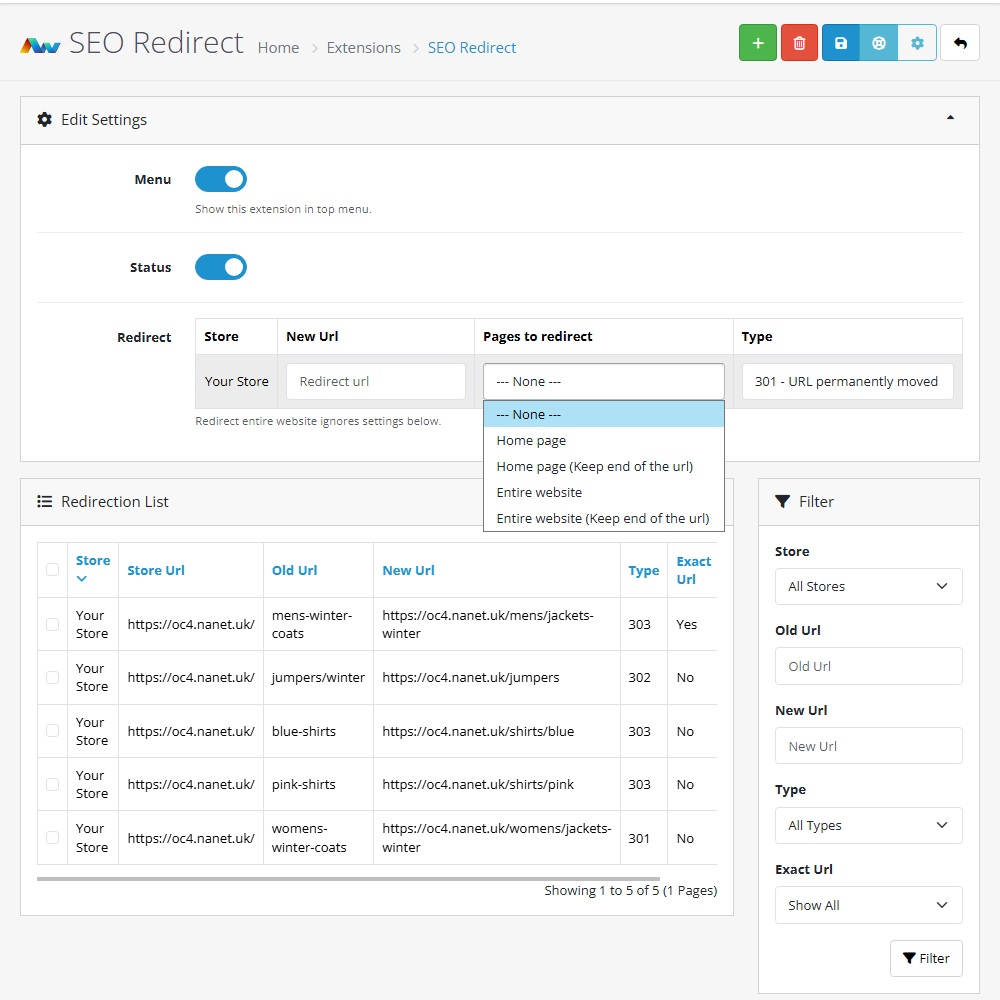This screenshot has width=1000, height=1000.
Task: Open the All Types filter dropdown
Action: click(x=868, y=826)
